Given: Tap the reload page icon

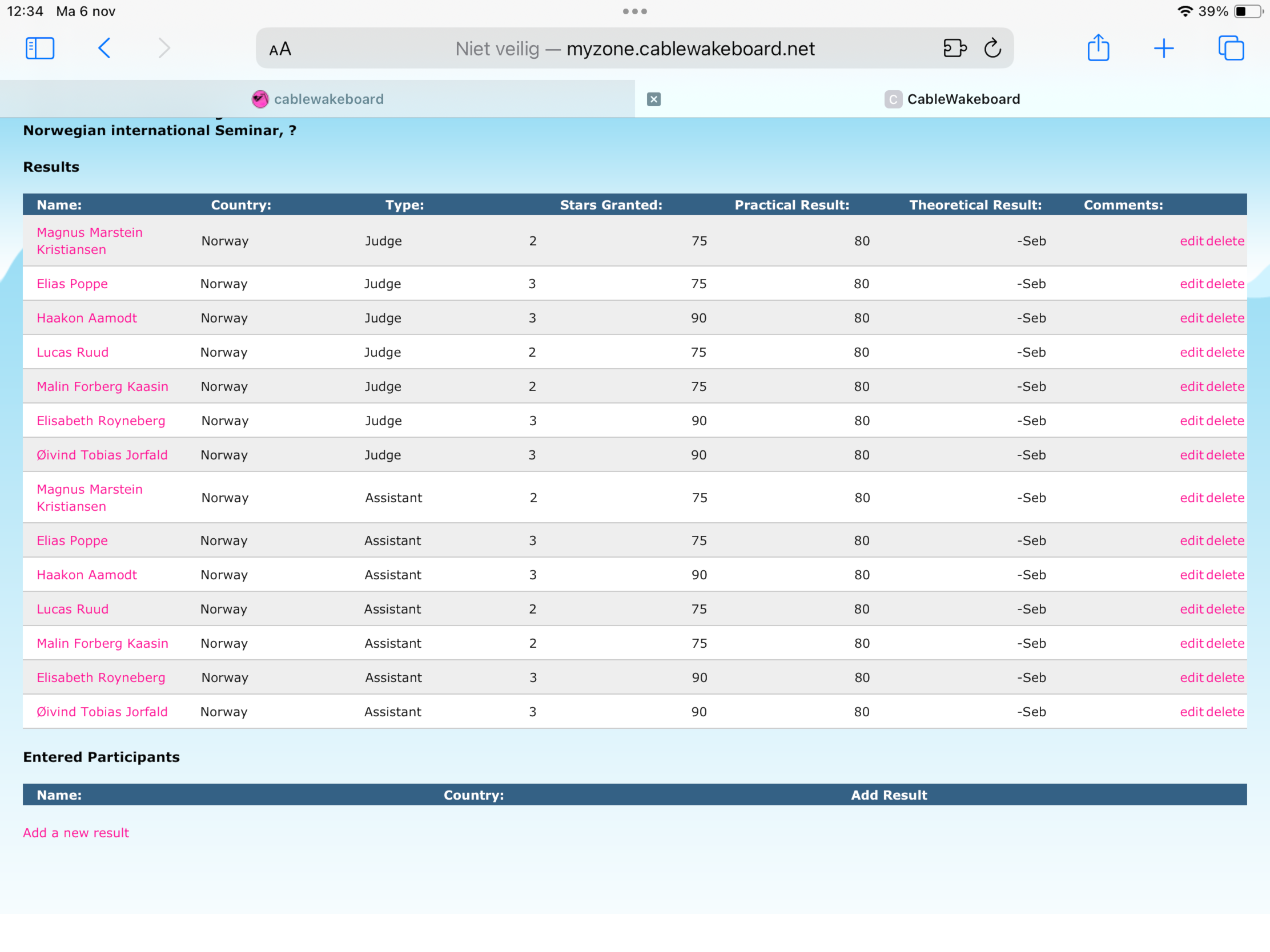Looking at the screenshot, I should click(x=992, y=48).
